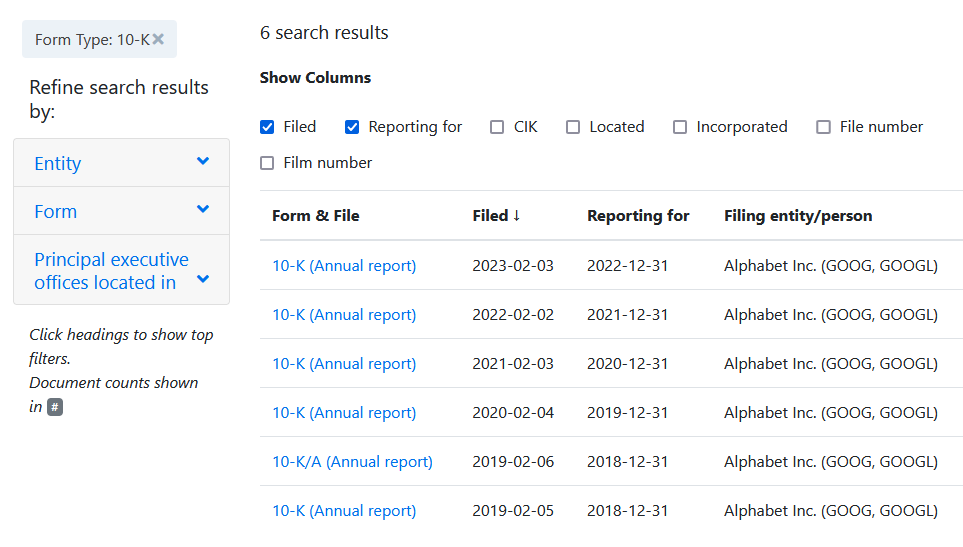Click reporting date 2022-12-31

(x=628, y=266)
